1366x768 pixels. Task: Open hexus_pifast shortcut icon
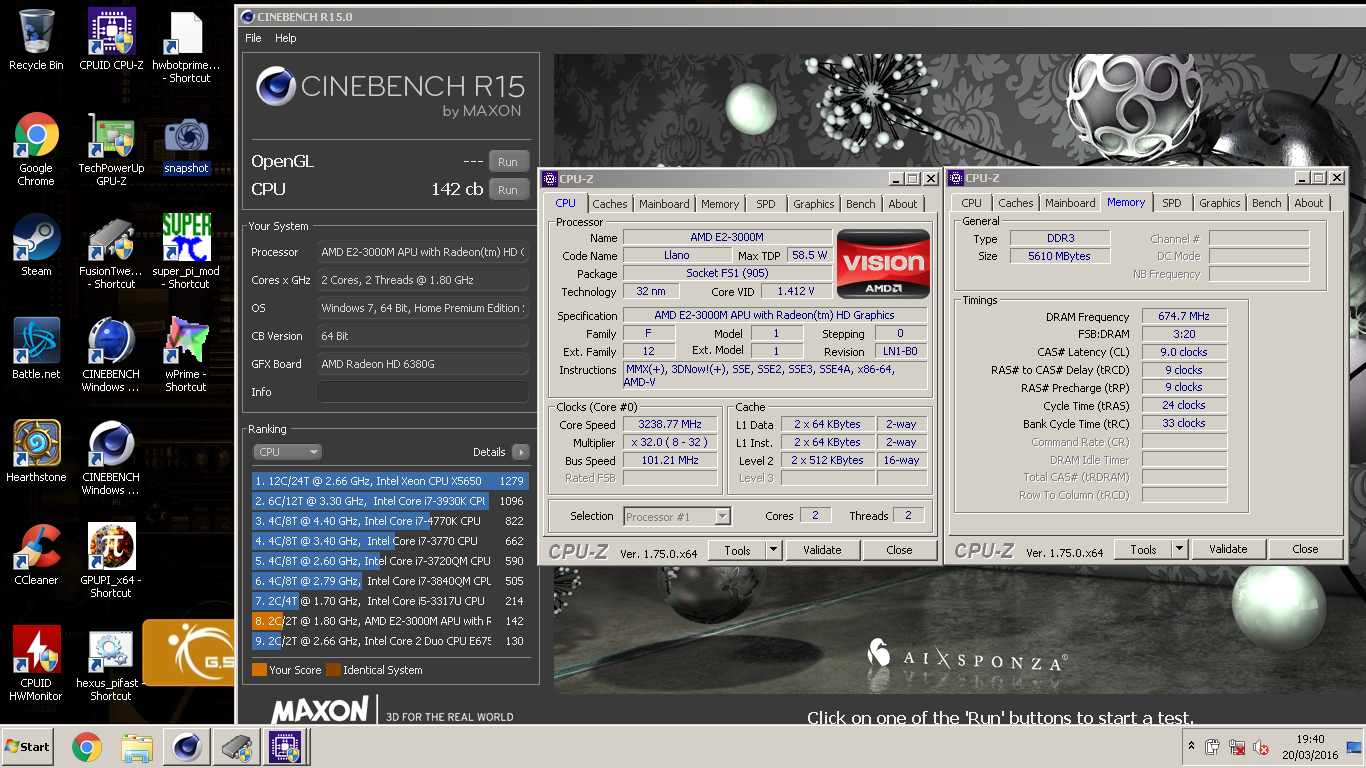coord(111,664)
